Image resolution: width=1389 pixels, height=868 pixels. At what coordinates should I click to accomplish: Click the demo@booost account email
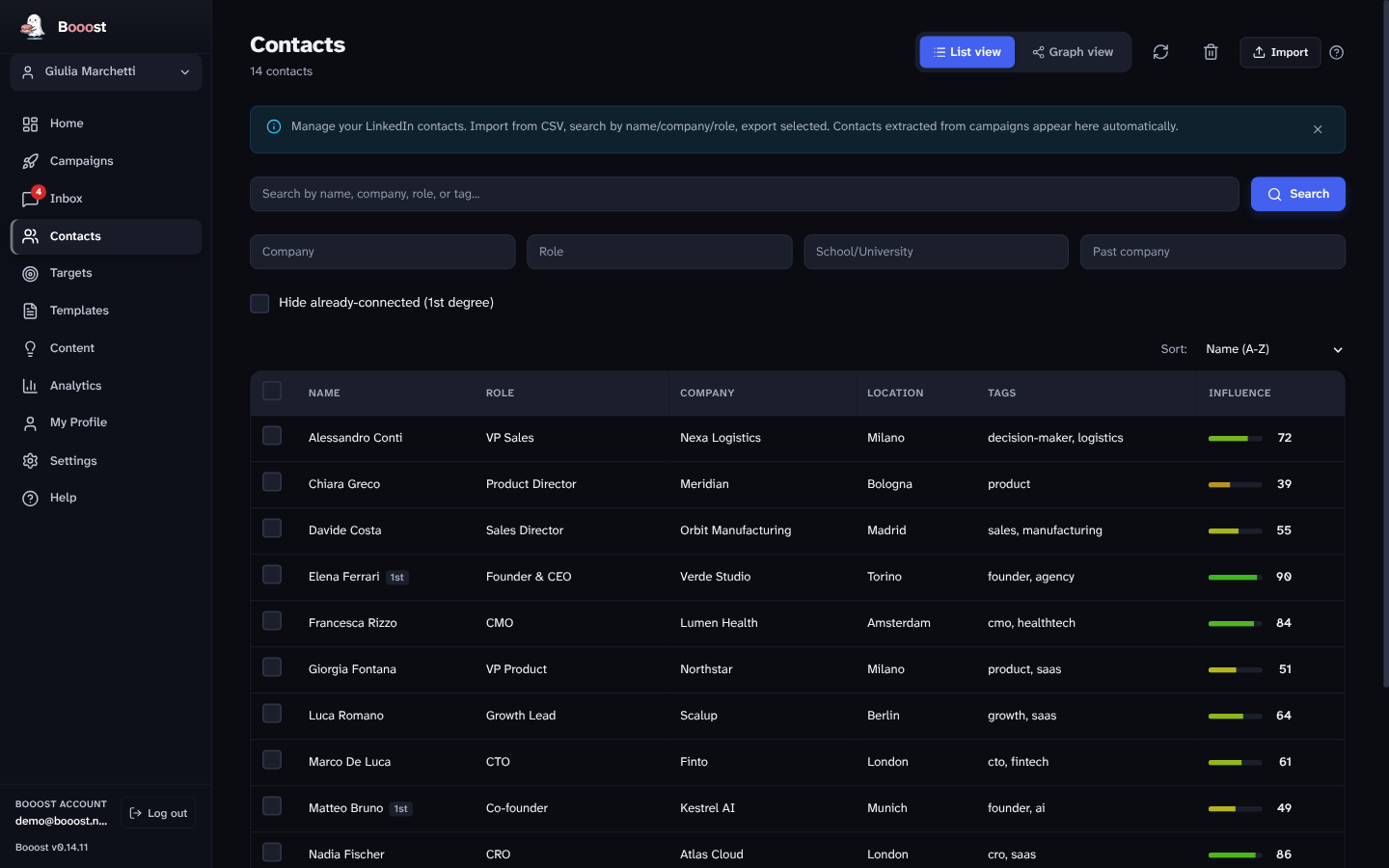point(61,822)
